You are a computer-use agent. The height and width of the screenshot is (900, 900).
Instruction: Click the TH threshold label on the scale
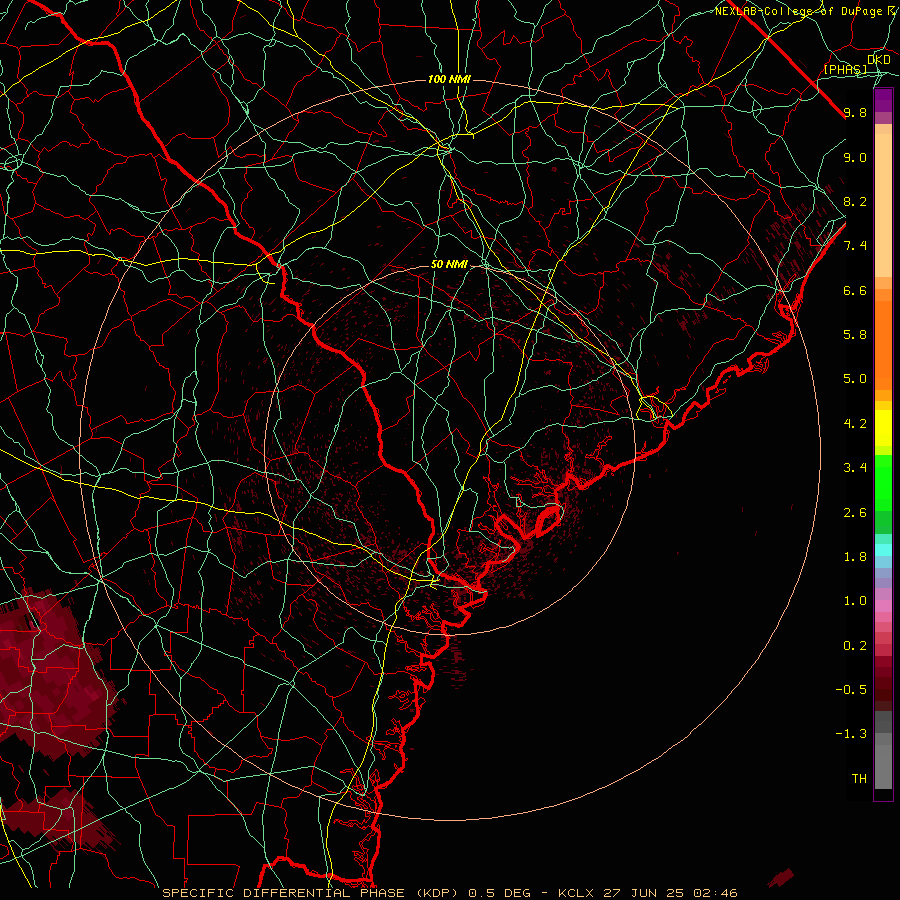(859, 779)
